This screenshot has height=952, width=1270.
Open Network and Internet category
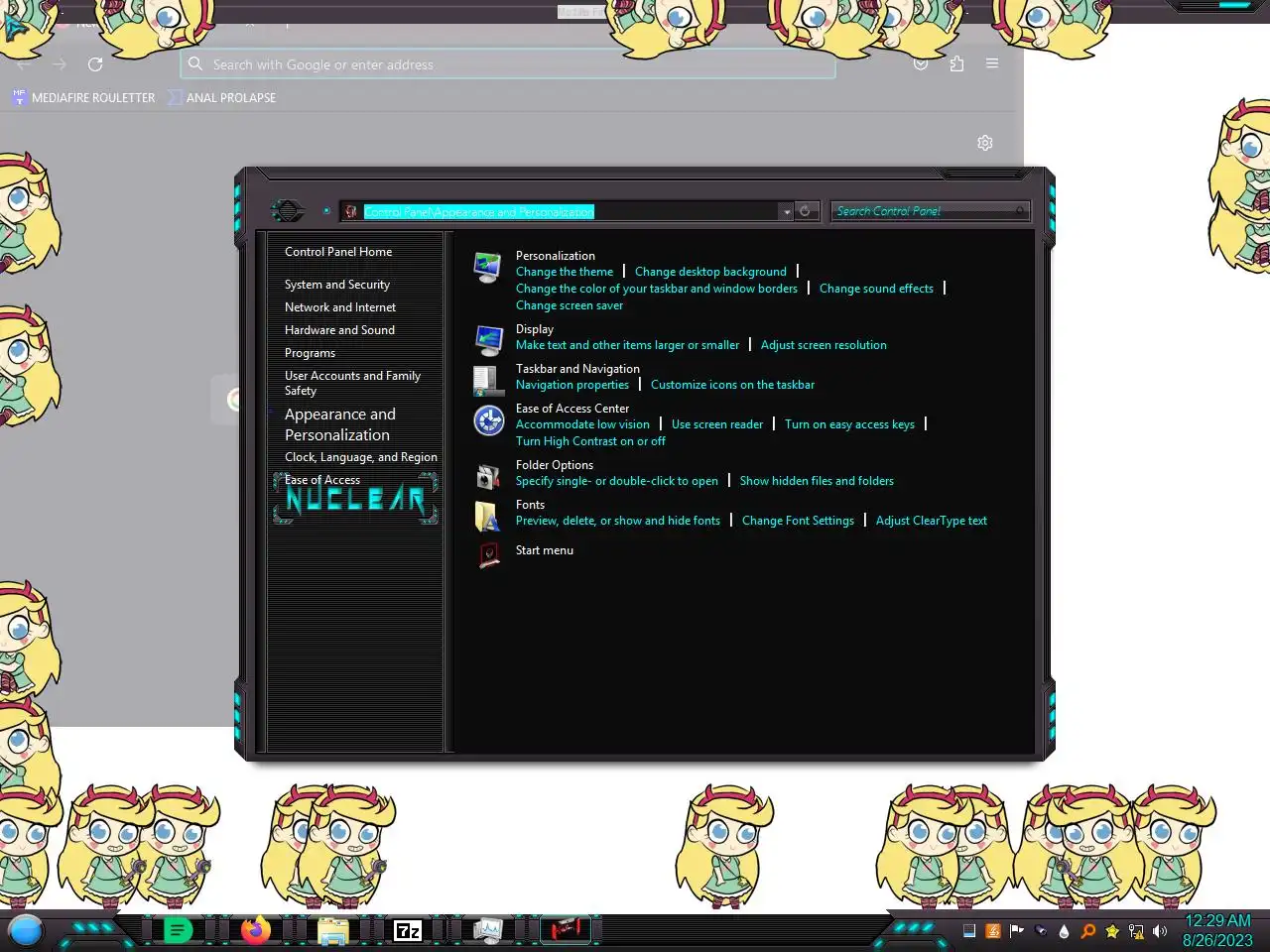[x=340, y=307]
